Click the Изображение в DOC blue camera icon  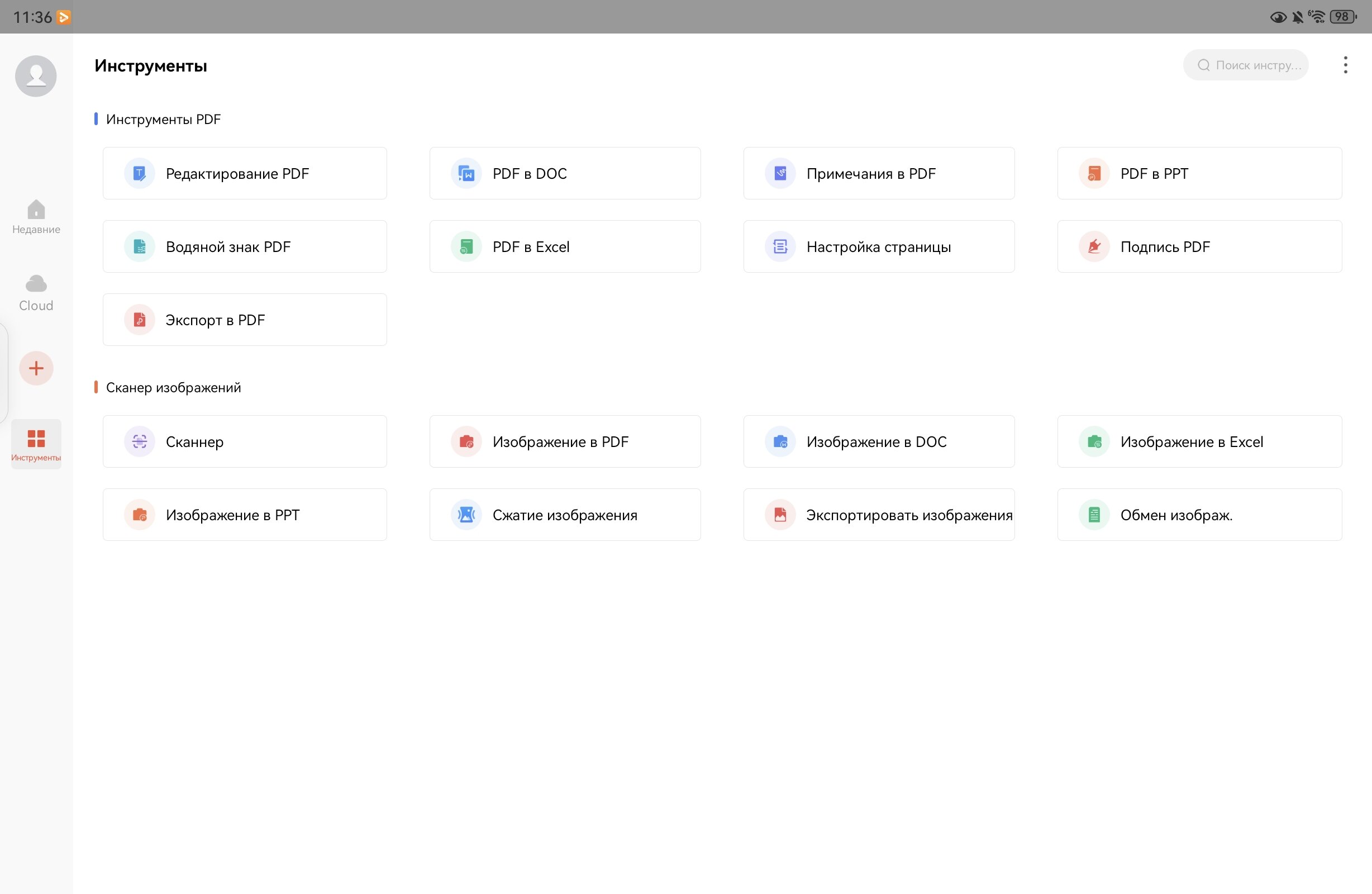pyautogui.click(x=780, y=442)
